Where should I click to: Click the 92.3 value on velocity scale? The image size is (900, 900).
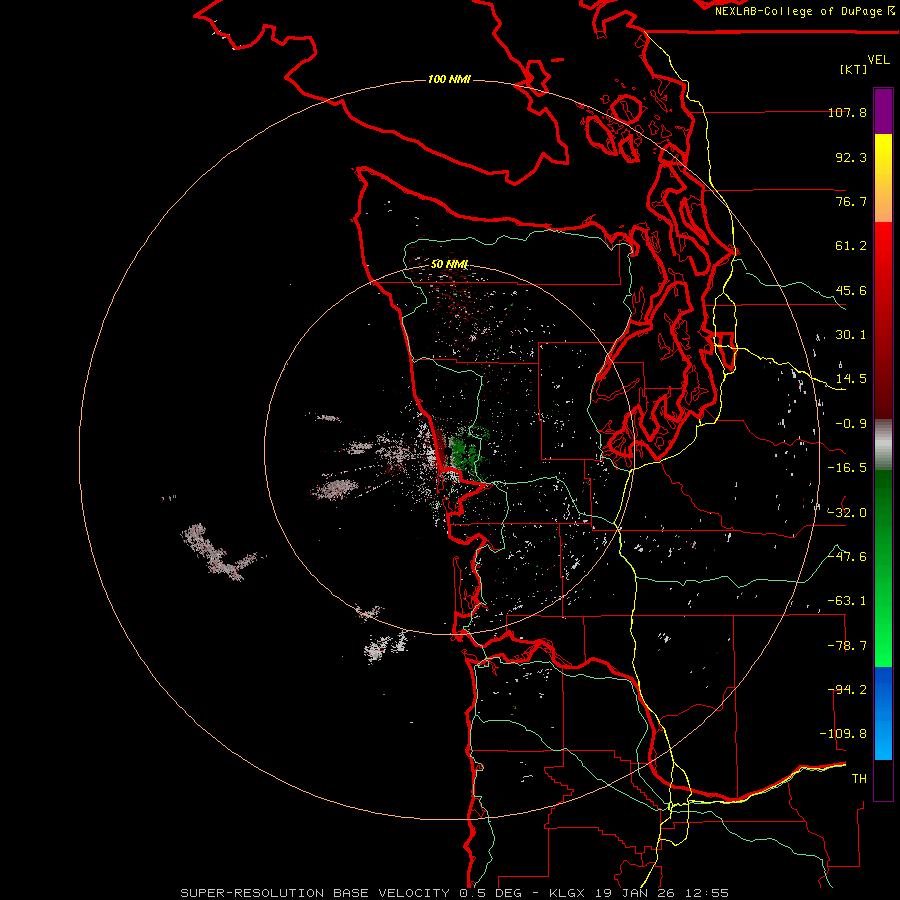(851, 157)
